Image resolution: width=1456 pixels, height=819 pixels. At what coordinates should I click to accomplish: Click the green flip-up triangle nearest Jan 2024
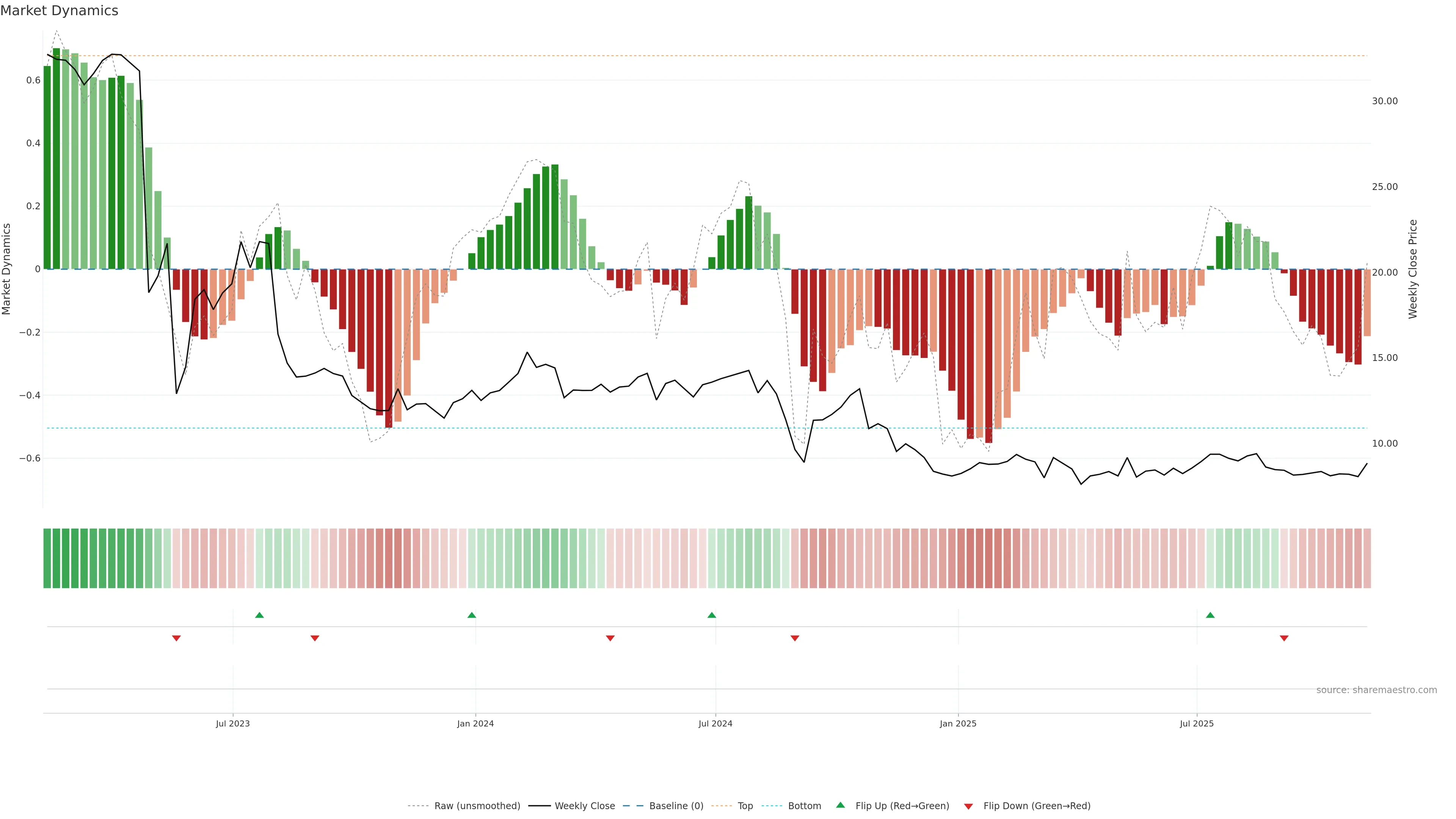click(472, 615)
